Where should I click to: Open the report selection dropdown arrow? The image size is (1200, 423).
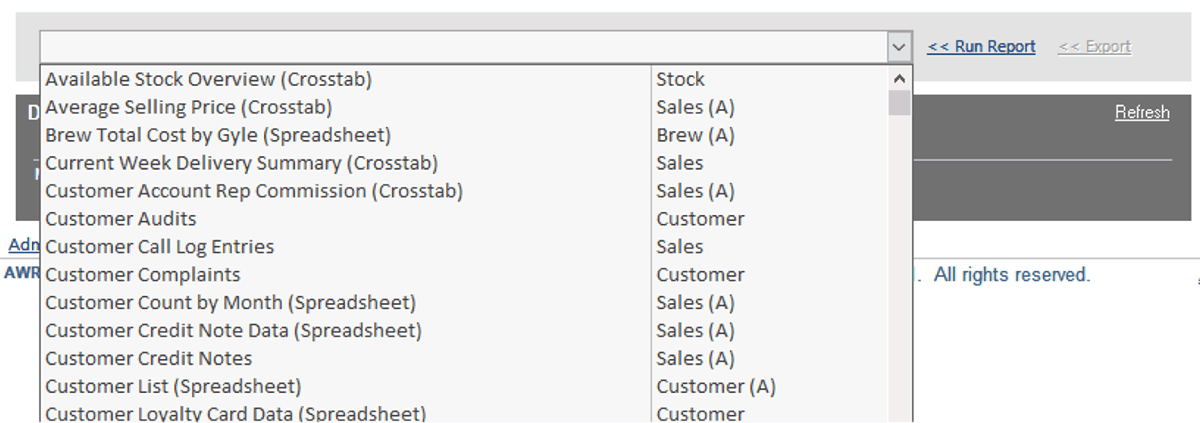tap(899, 47)
